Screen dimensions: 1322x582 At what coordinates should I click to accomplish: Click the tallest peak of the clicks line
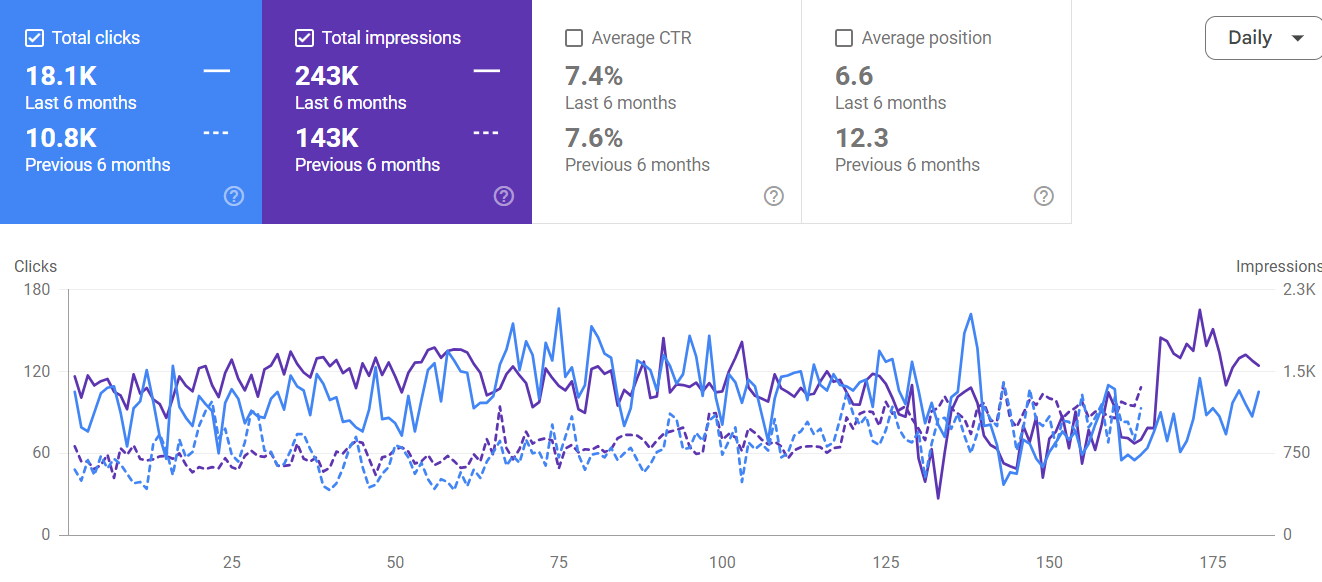557,308
